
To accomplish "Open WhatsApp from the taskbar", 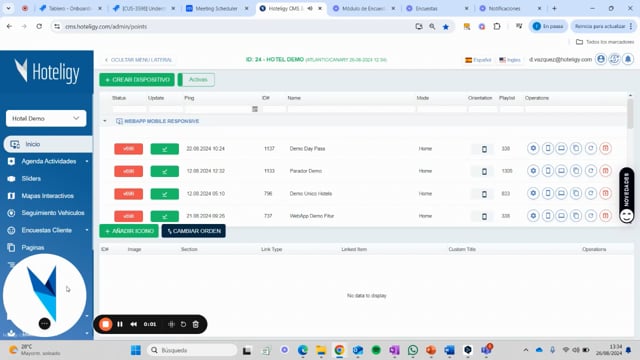I will [413, 350].
